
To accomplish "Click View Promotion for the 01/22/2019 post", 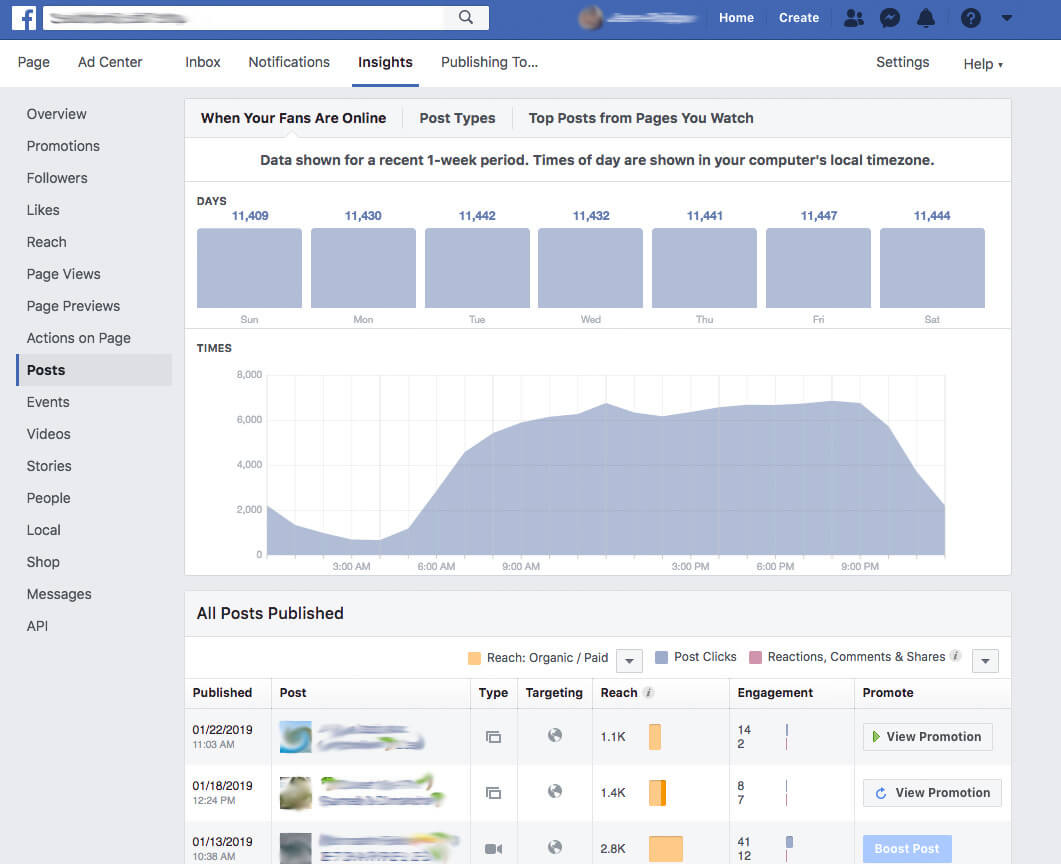I will click(x=927, y=736).
